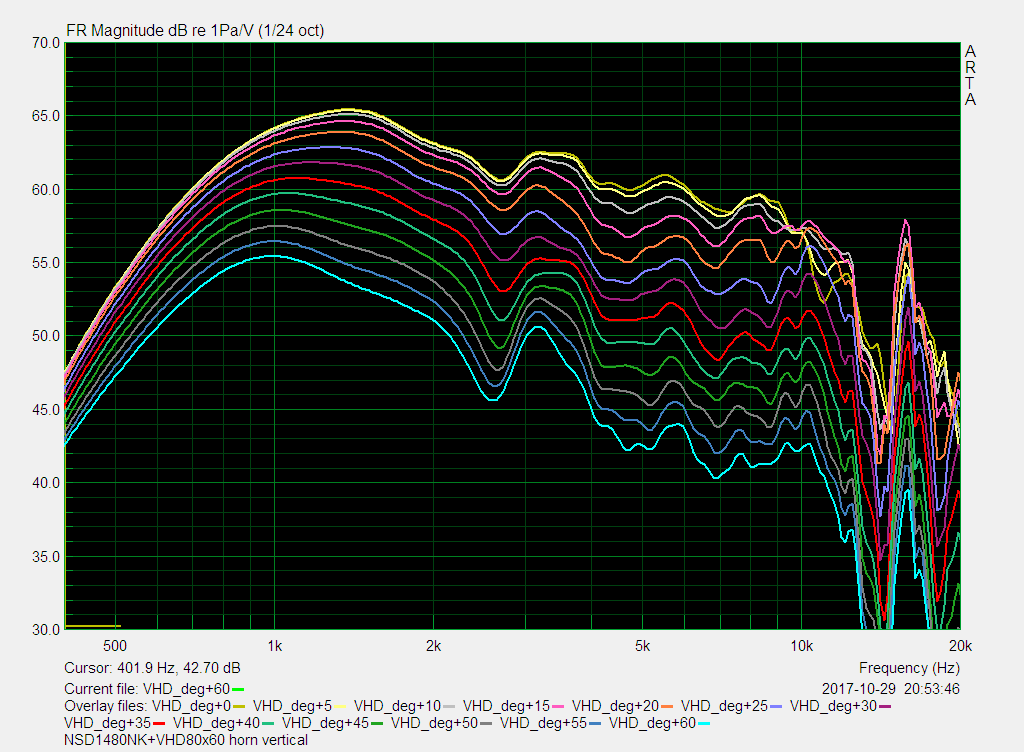The width and height of the screenshot is (1024, 752).
Task: Click the 'VHD_deg+45' overlay file name
Action: click(326, 723)
